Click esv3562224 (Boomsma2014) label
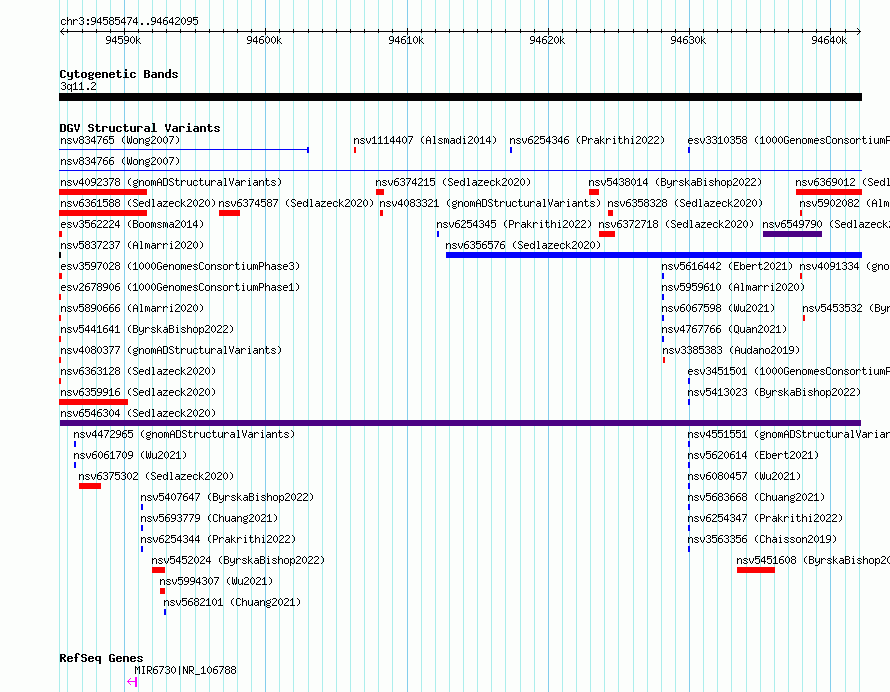890x692 pixels. (132, 224)
